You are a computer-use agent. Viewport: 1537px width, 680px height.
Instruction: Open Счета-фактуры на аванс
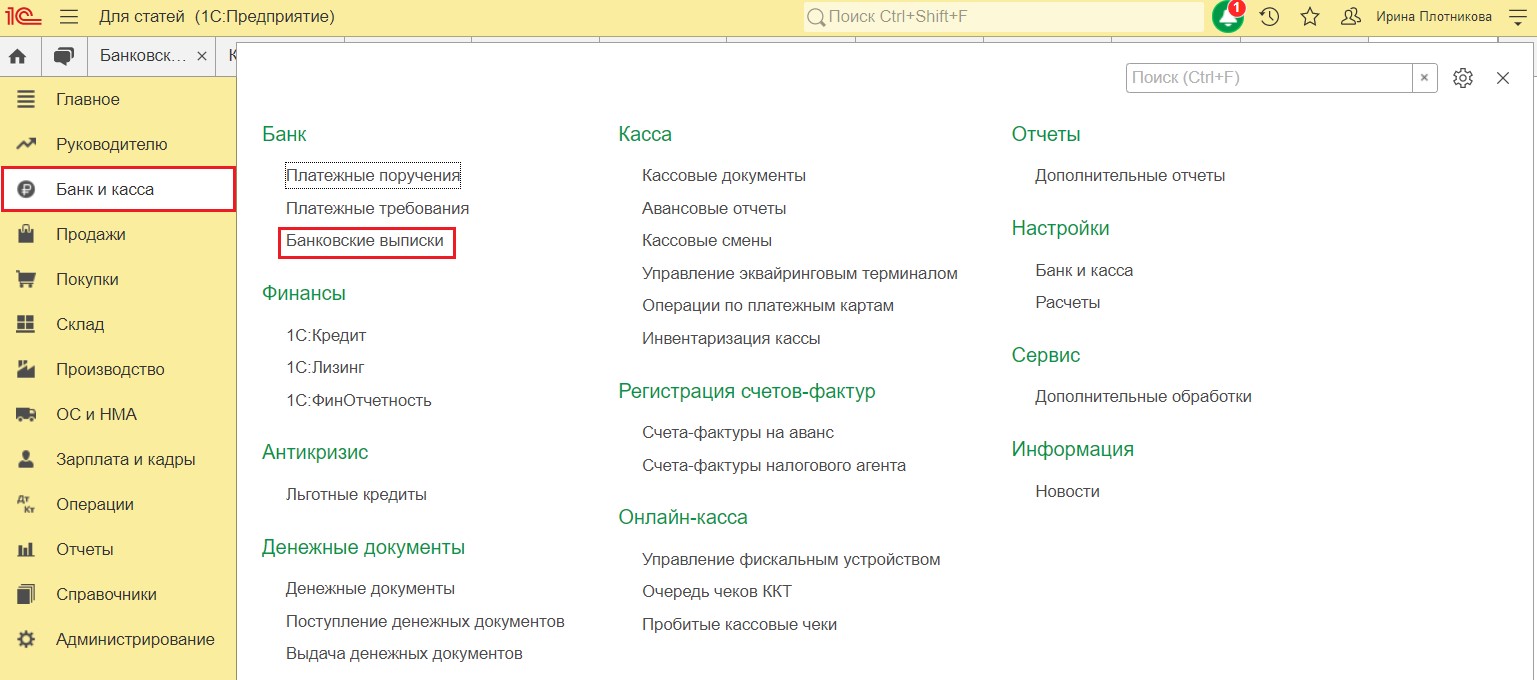738,432
